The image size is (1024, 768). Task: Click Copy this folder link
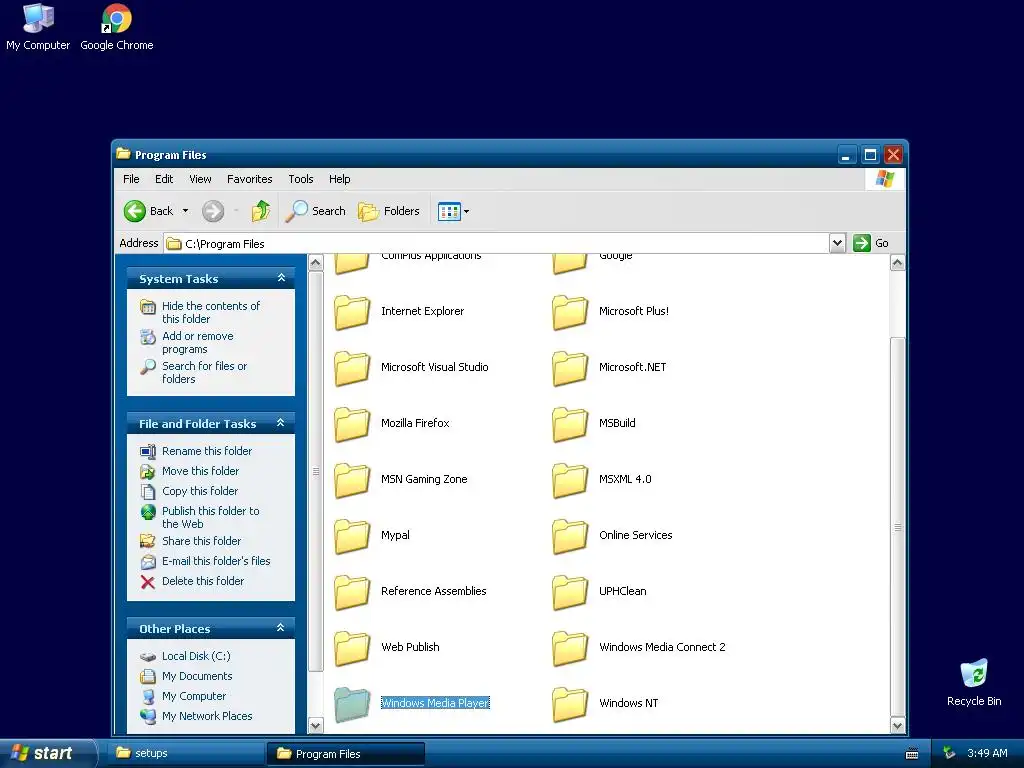pyautogui.click(x=199, y=491)
